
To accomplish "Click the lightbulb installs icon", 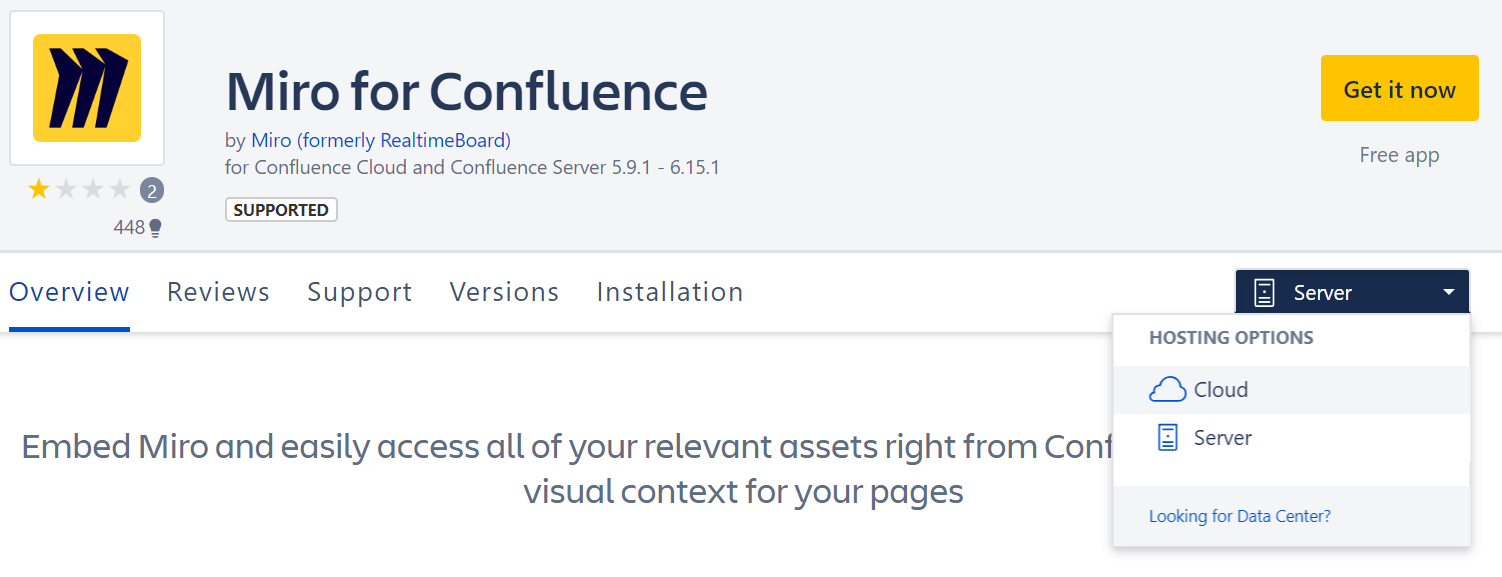I will (x=155, y=229).
